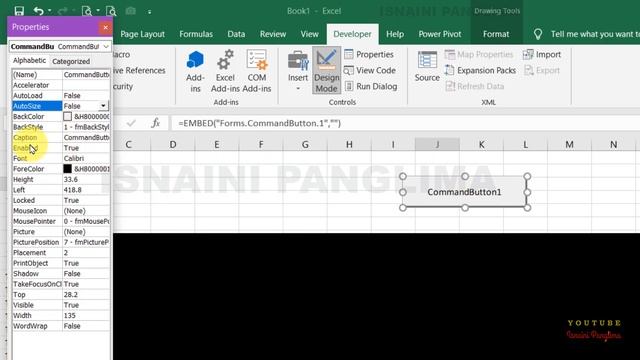Open the Review ribbon tab
The height and width of the screenshot is (360, 640).
tap(273, 34)
